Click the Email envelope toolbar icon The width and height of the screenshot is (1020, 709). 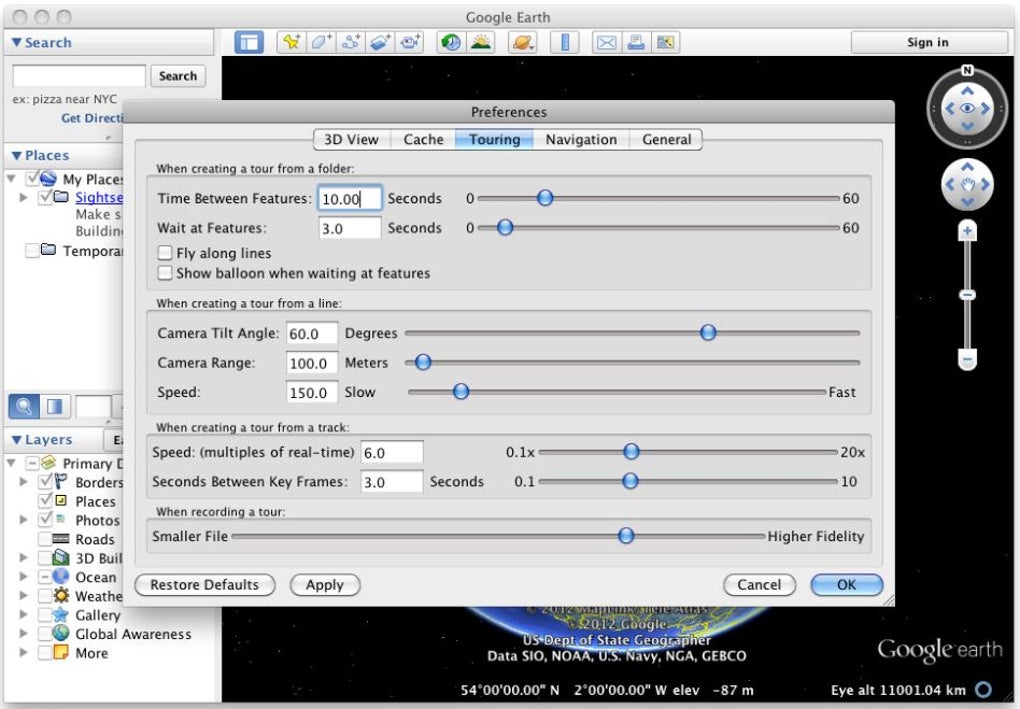[606, 43]
